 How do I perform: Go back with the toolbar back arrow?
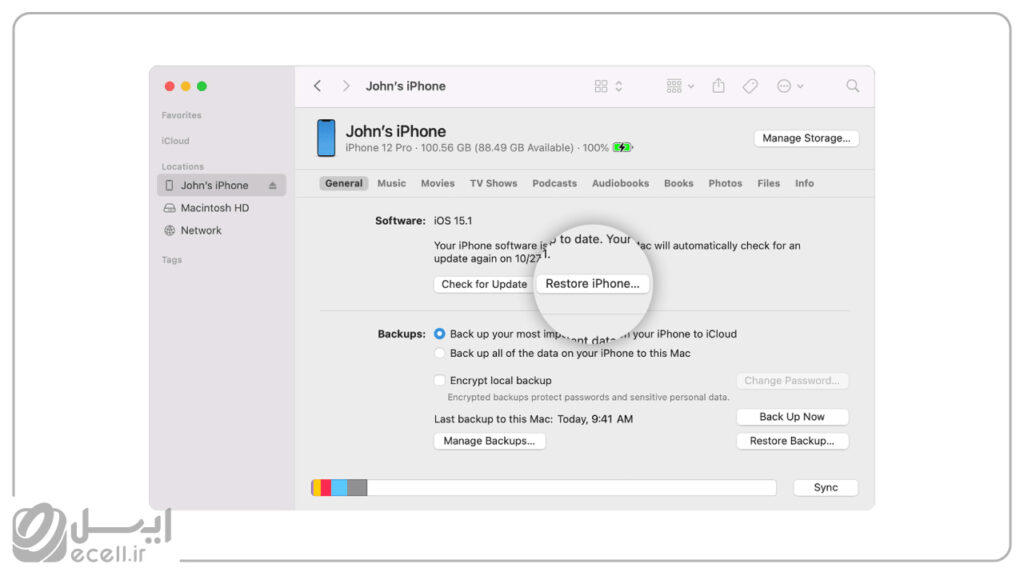[317, 86]
